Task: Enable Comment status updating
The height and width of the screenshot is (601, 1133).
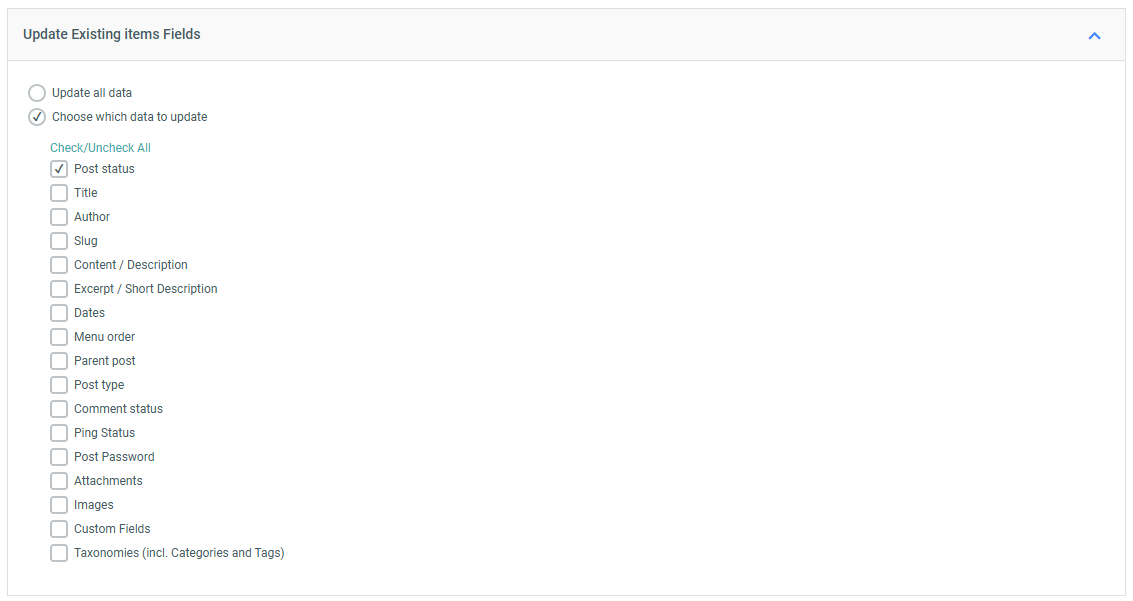Action: [59, 409]
